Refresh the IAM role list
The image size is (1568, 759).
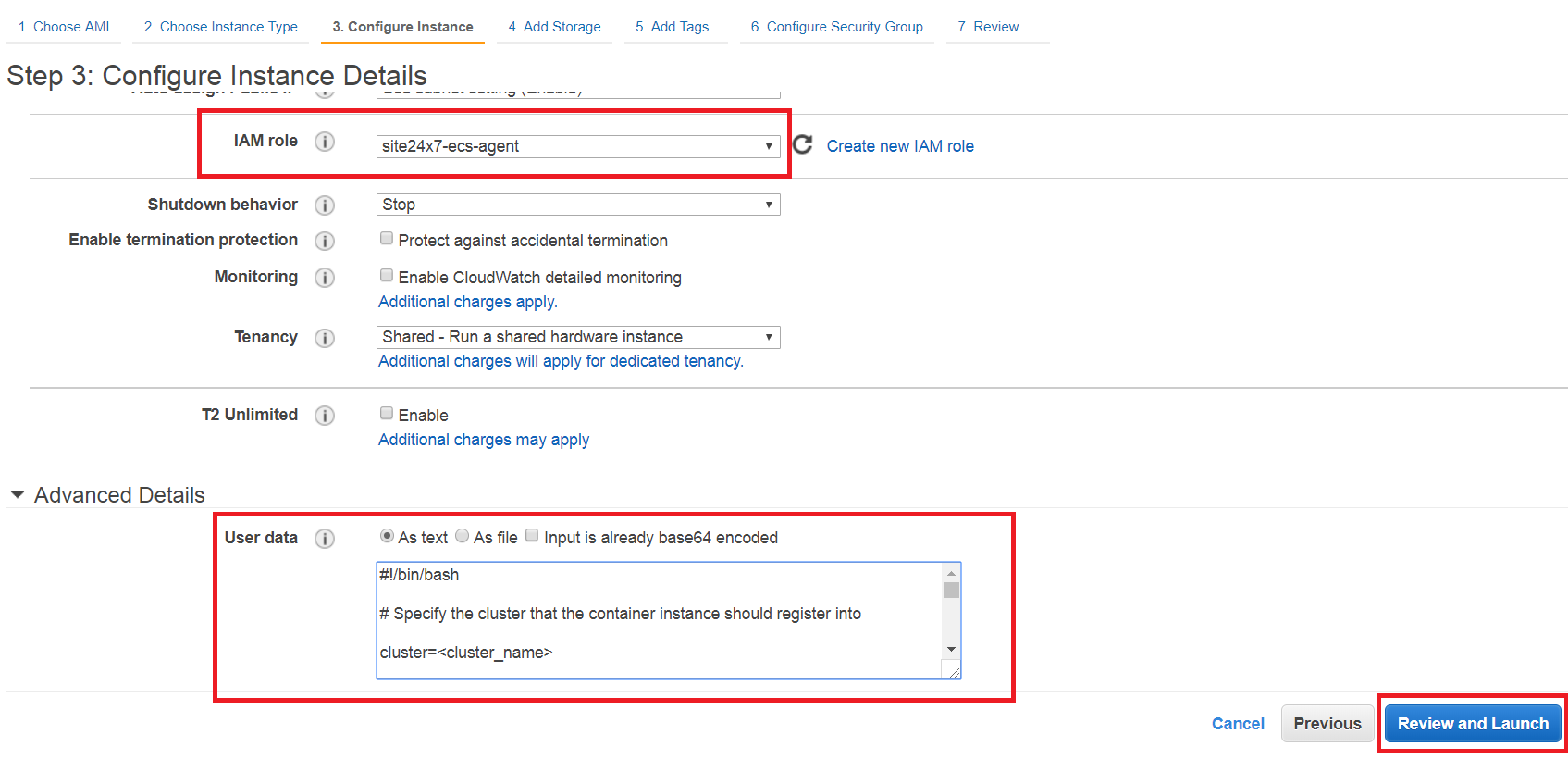click(803, 144)
